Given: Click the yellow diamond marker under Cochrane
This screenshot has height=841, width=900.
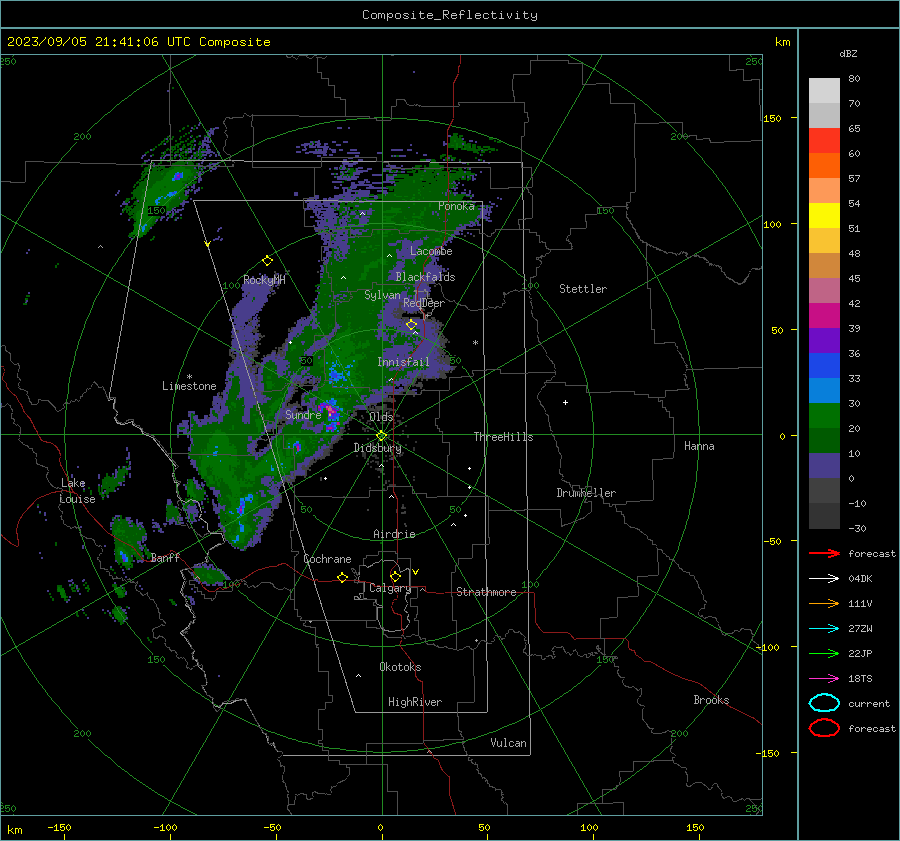Looking at the screenshot, I should pyautogui.click(x=342, y=577).
